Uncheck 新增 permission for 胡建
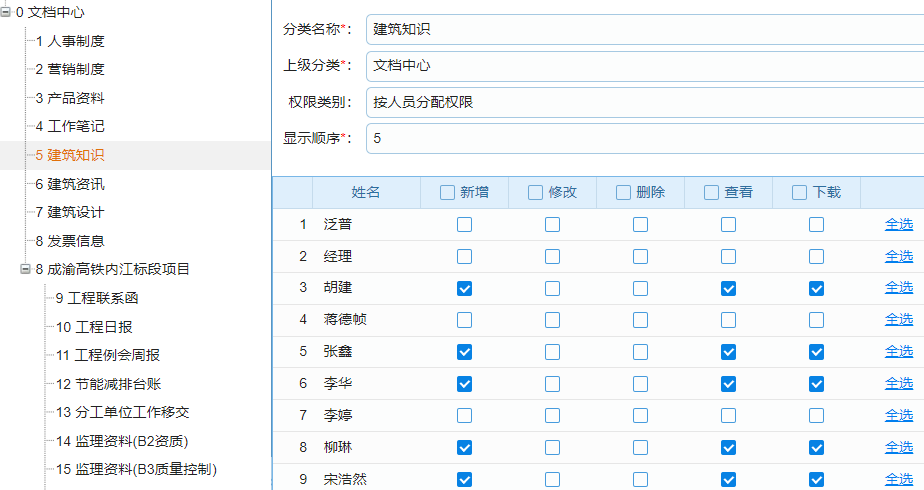 pos(464,289)
